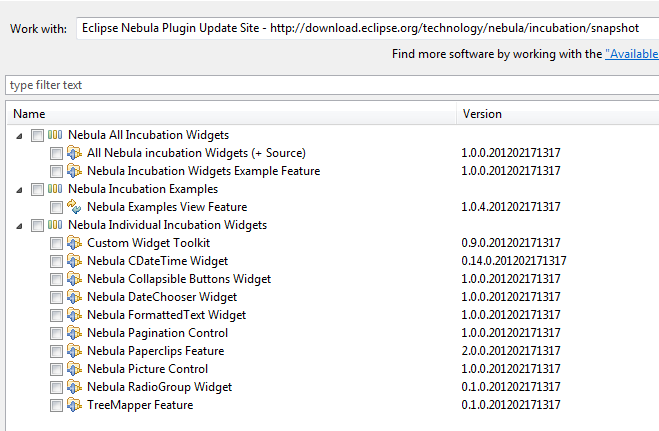Image resolution: width=659 pixels, height=431 pixels.
Task: Click the Nebula Paperclips Feature icon
Action: pos(73,351)
